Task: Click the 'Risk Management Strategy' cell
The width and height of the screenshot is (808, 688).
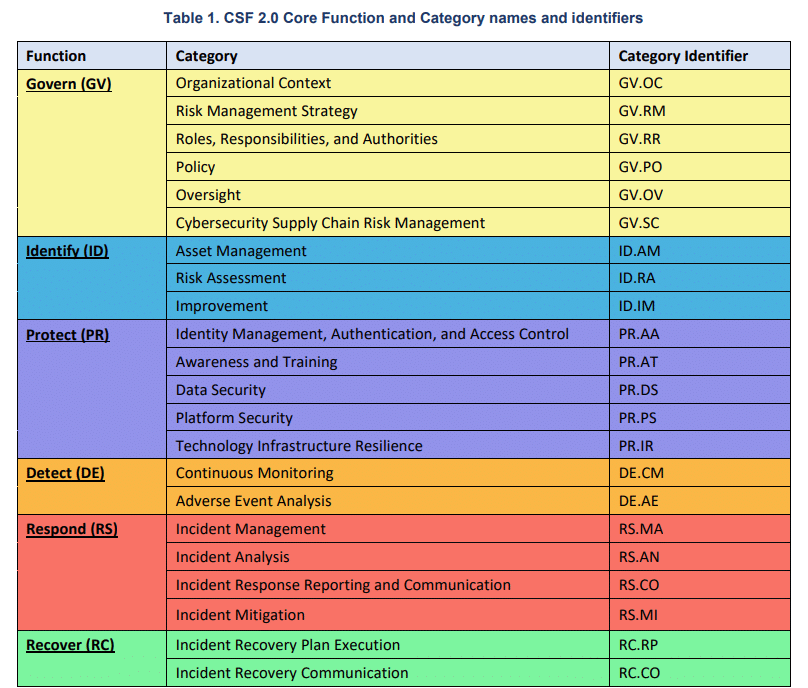Action: click(388, 111)
